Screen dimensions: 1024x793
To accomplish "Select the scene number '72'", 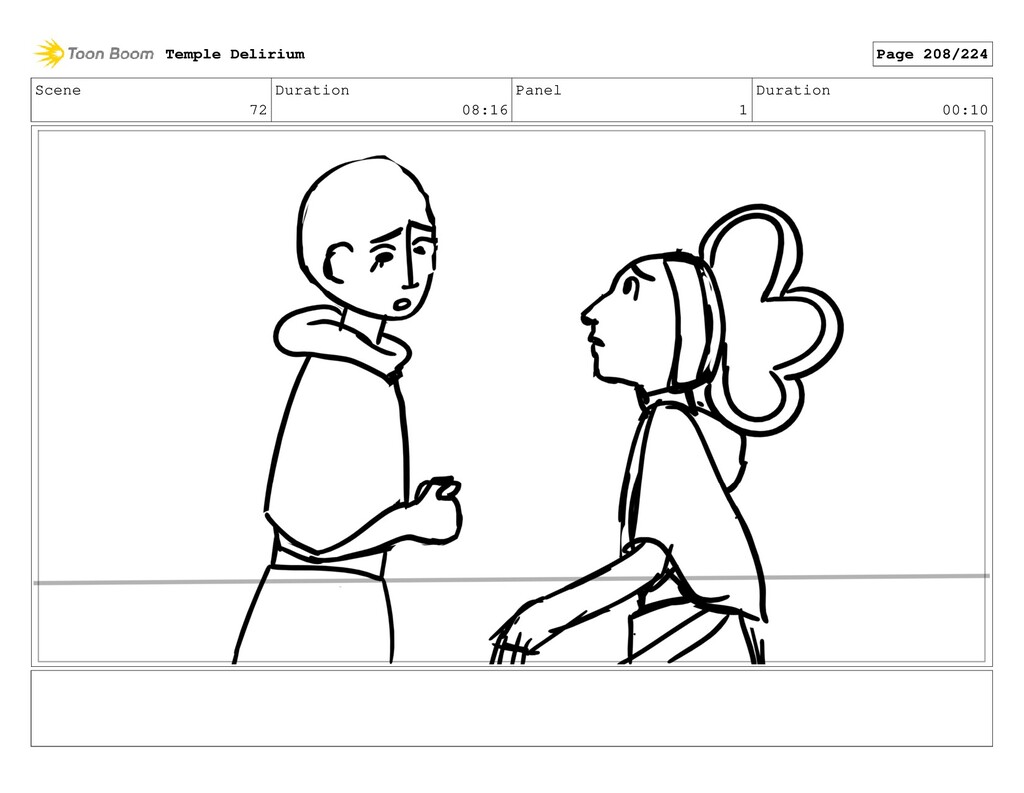I will coord(259,110).
